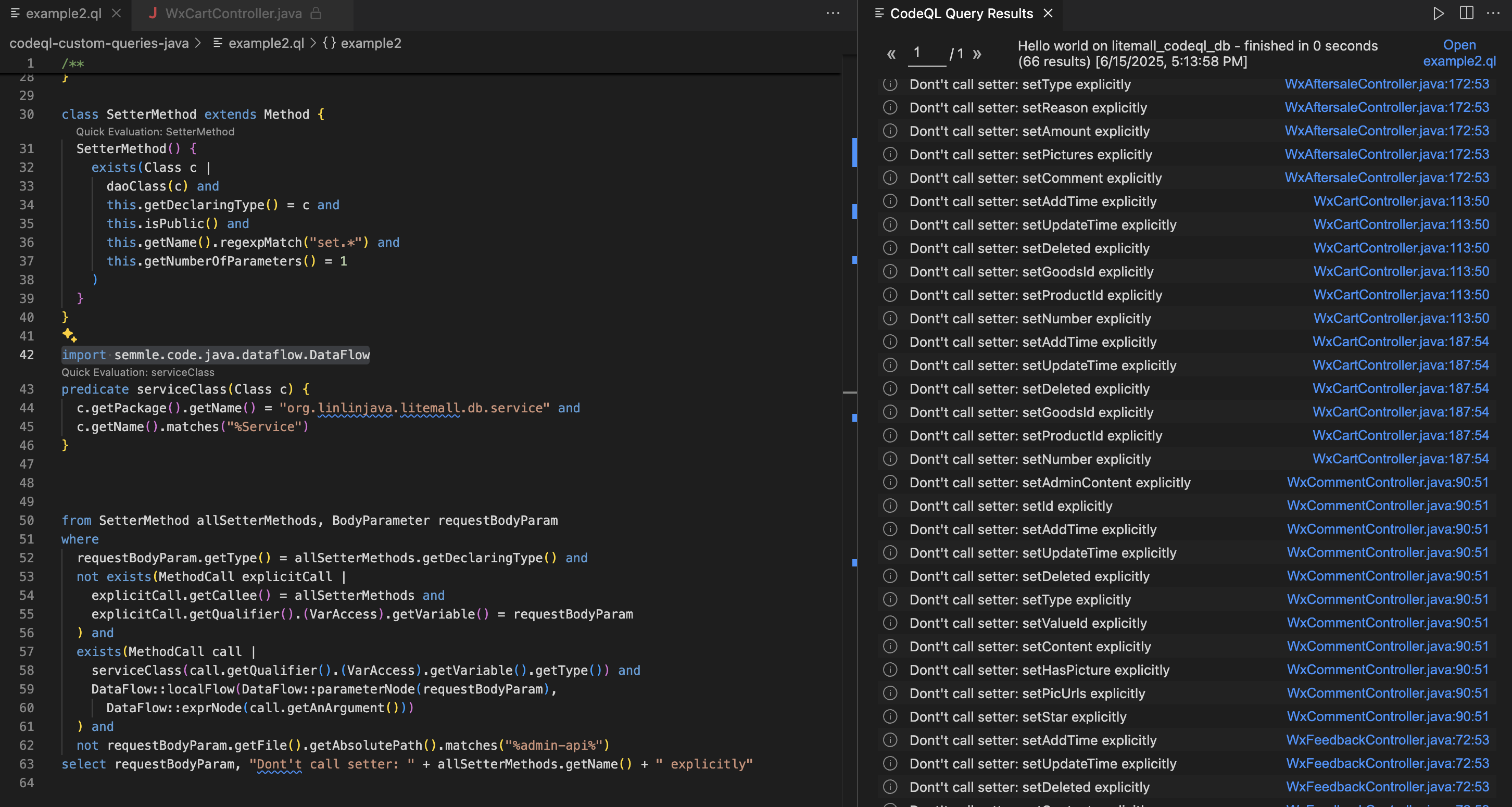The width and height of the screenshot is (1512, 807).
Task: Click the sparkle AI code action icon
Action: tap(69, 335)
